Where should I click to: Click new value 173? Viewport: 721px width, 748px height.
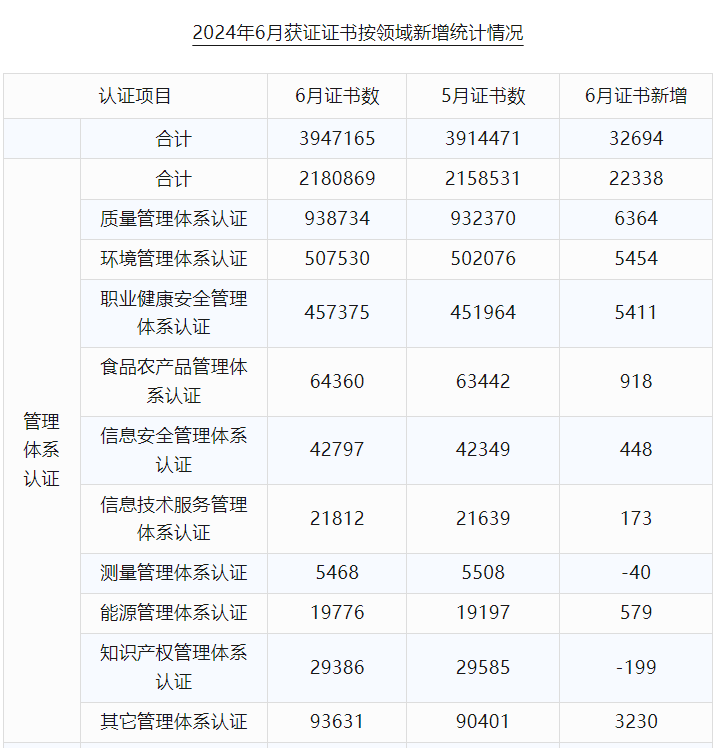[x=636, y=518]
